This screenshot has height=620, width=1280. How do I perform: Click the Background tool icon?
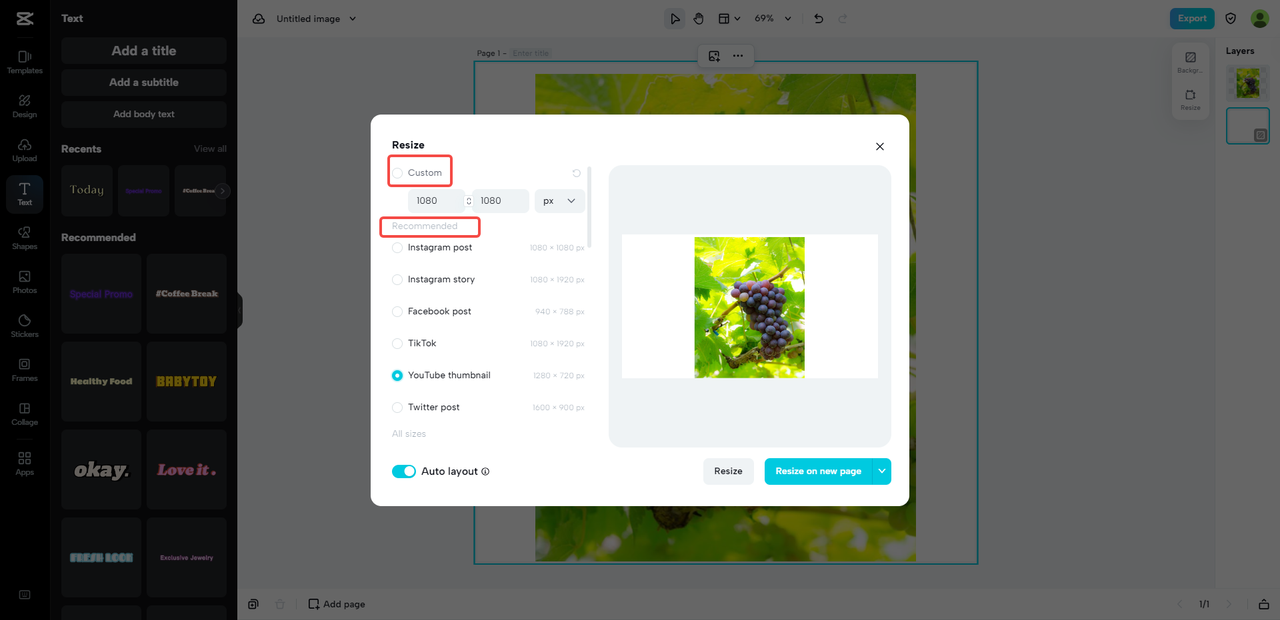1190,63
